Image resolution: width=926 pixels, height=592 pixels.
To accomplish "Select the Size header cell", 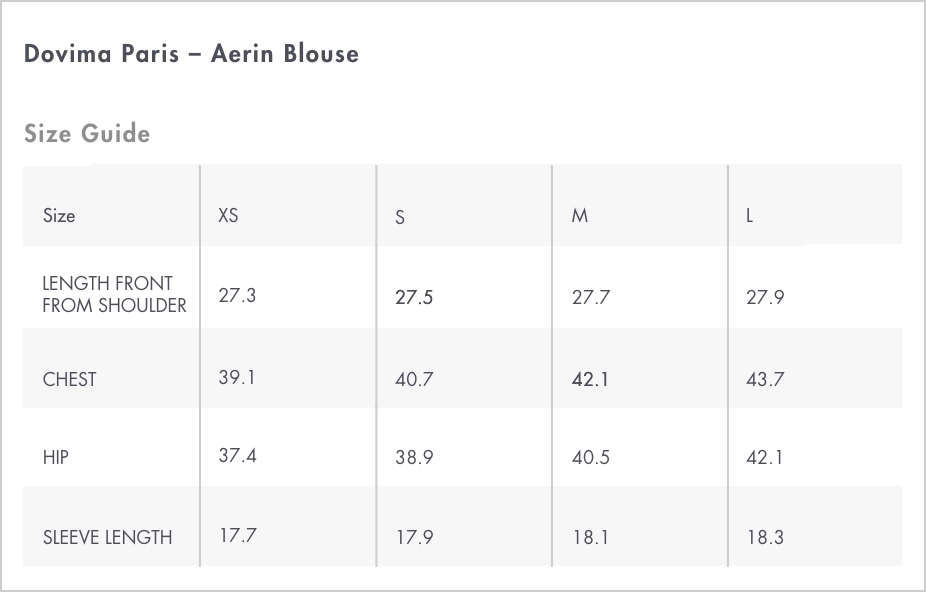I will (x=59, y=216).
